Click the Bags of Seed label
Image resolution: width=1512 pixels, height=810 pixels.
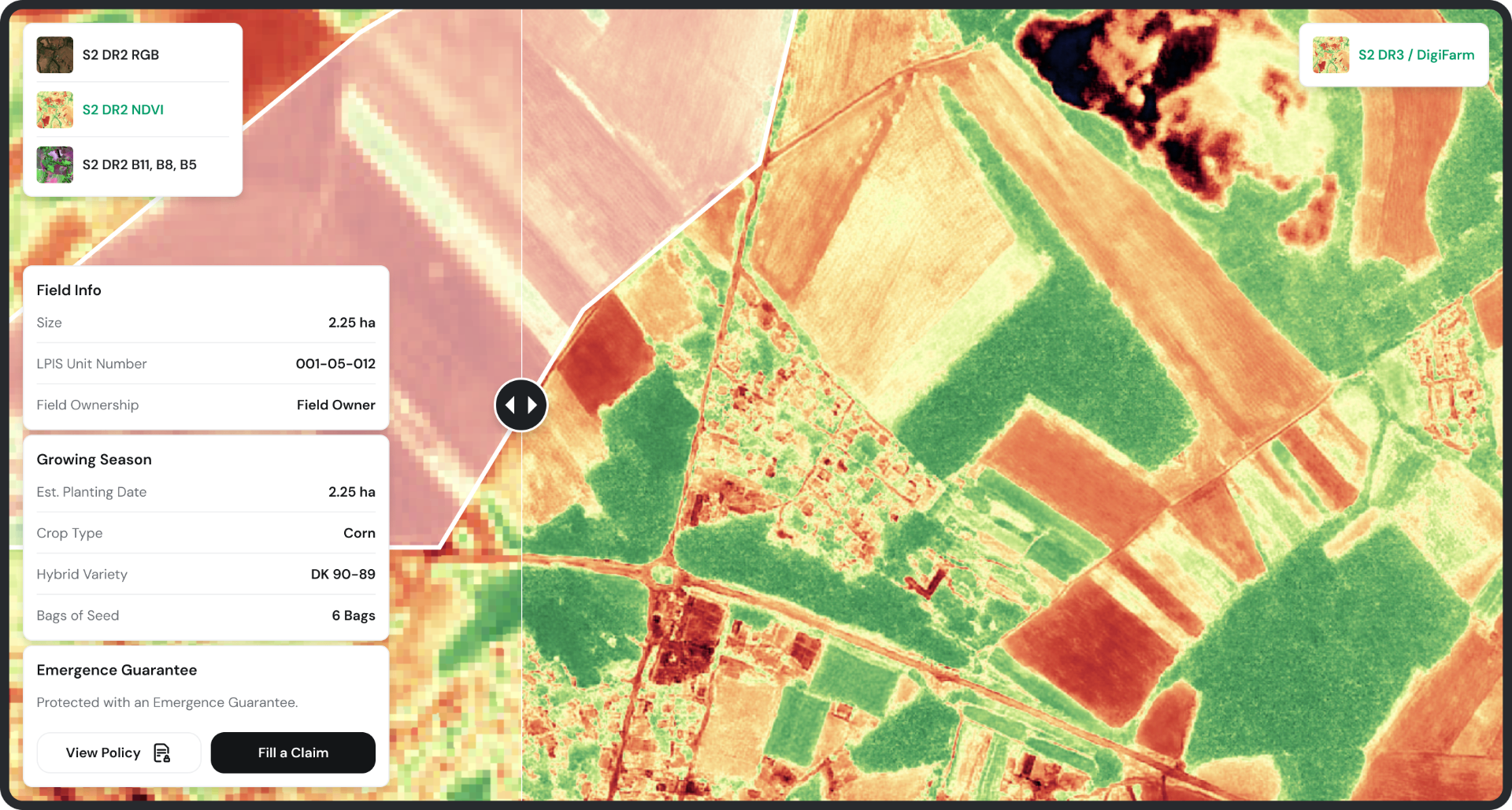click(78, 616)
